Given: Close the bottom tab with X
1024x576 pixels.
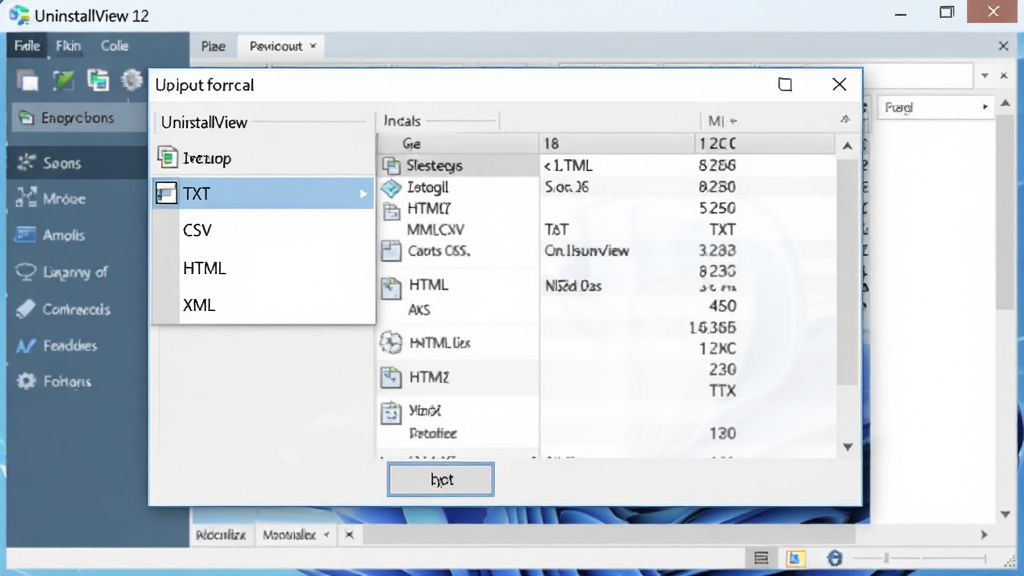Looking at the screenshot, I should pos(349,535).
